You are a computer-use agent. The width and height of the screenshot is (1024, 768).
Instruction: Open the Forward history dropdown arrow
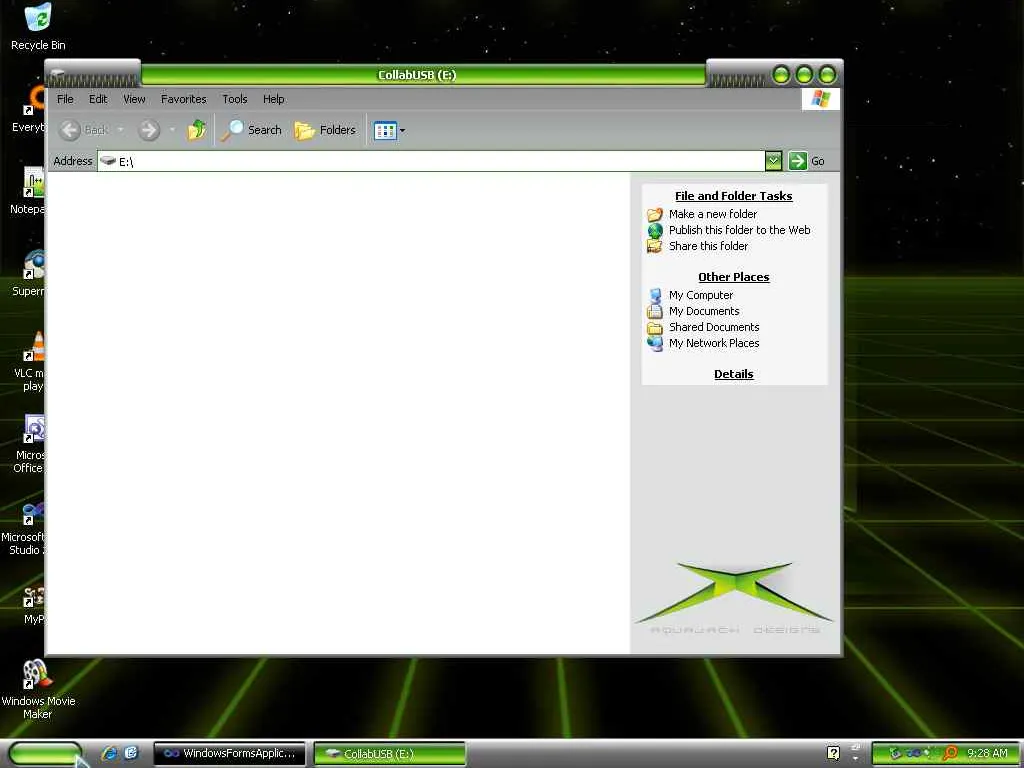click(x=172, y=130)
